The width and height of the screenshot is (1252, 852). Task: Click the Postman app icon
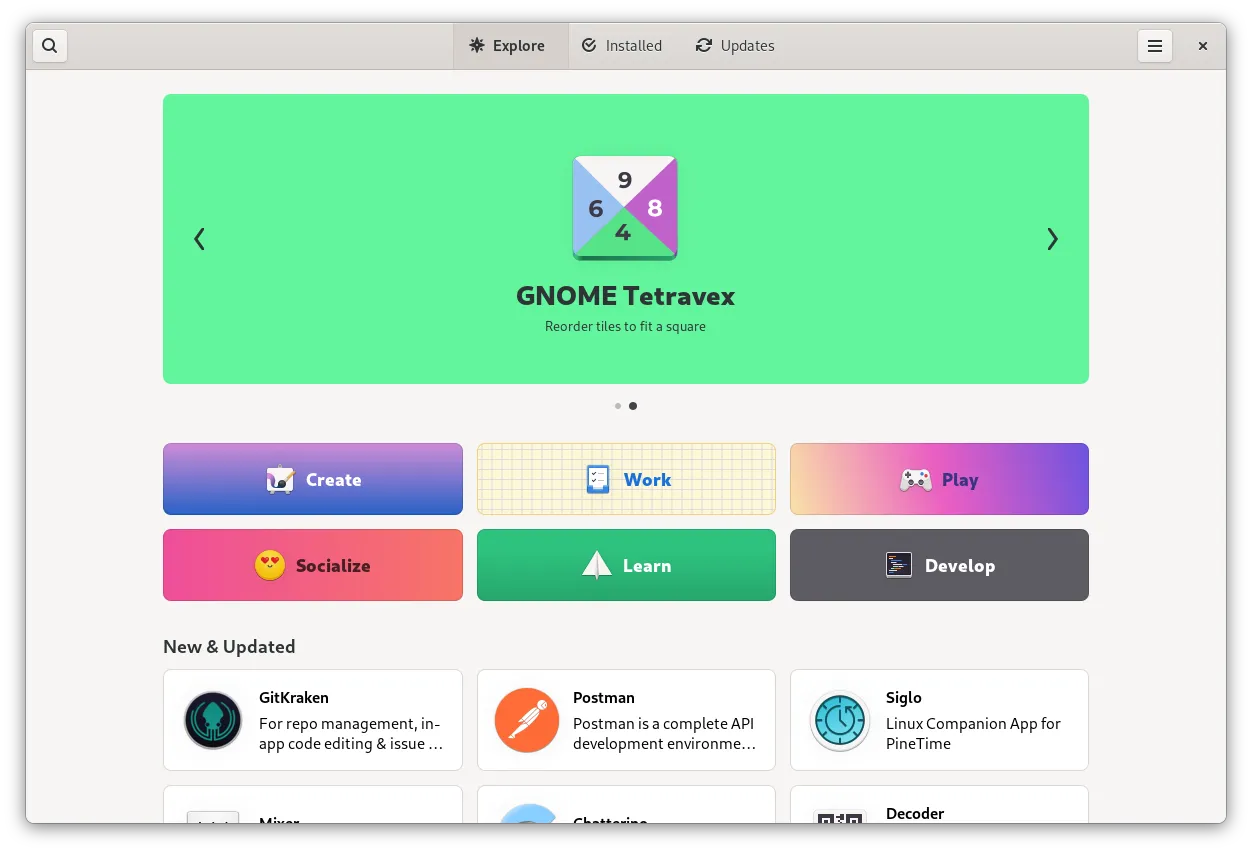(526, 720)
